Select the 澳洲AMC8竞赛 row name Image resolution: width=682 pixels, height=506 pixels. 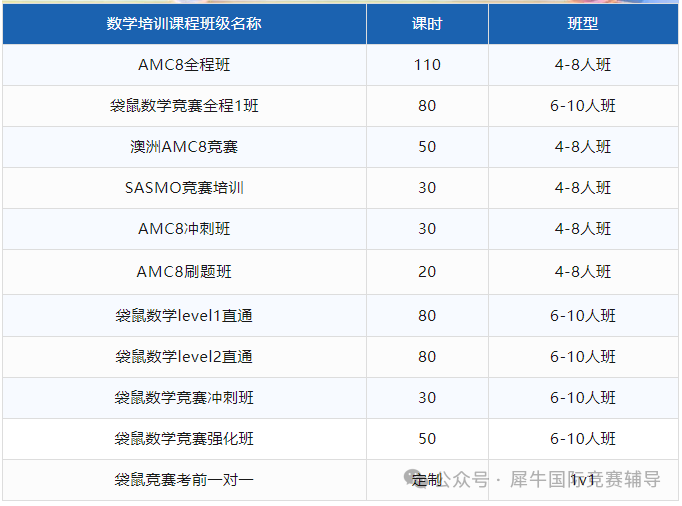click(x=184, y=147)
